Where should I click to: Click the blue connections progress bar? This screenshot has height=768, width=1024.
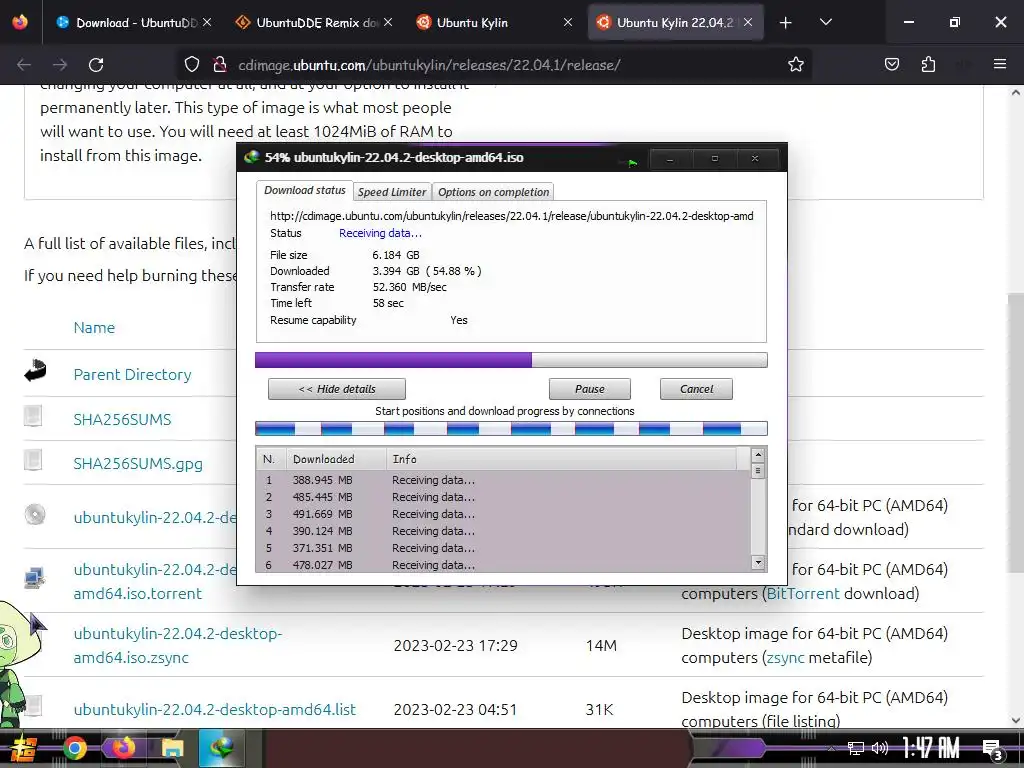[511, 428]
